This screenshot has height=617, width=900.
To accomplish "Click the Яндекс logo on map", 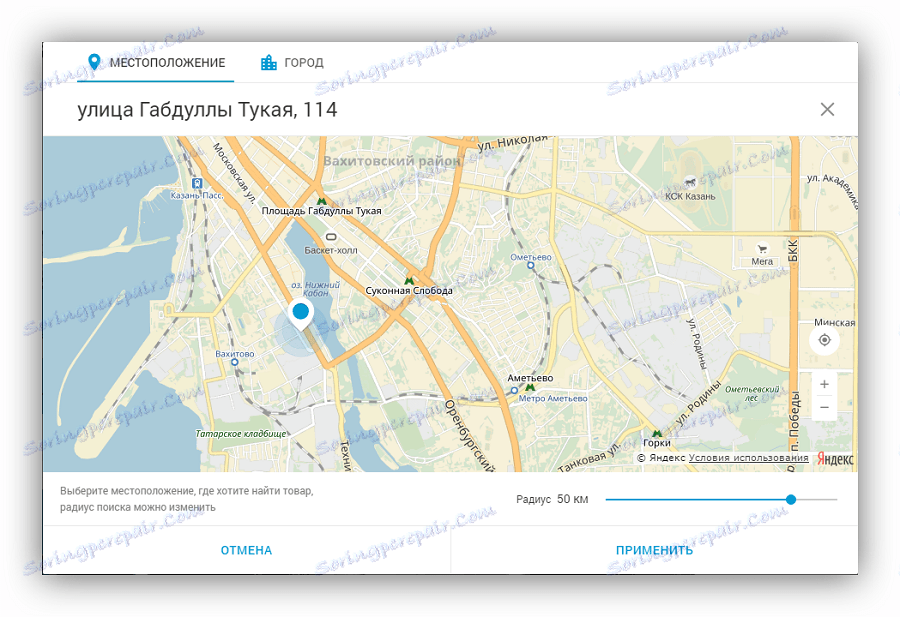I will [x=835, y=459].
